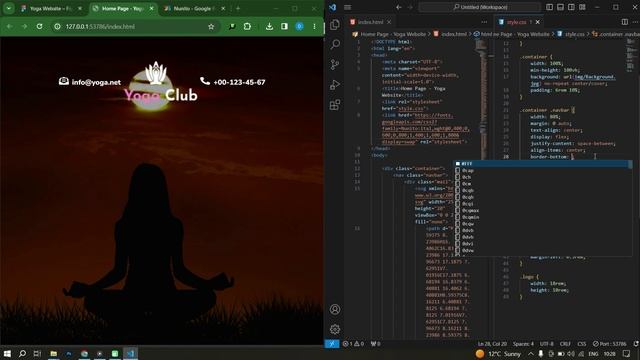Change the CRLF end of line sequence
Image resolution: width=640 pixels, height=360 pixels.
pos(565,344)
